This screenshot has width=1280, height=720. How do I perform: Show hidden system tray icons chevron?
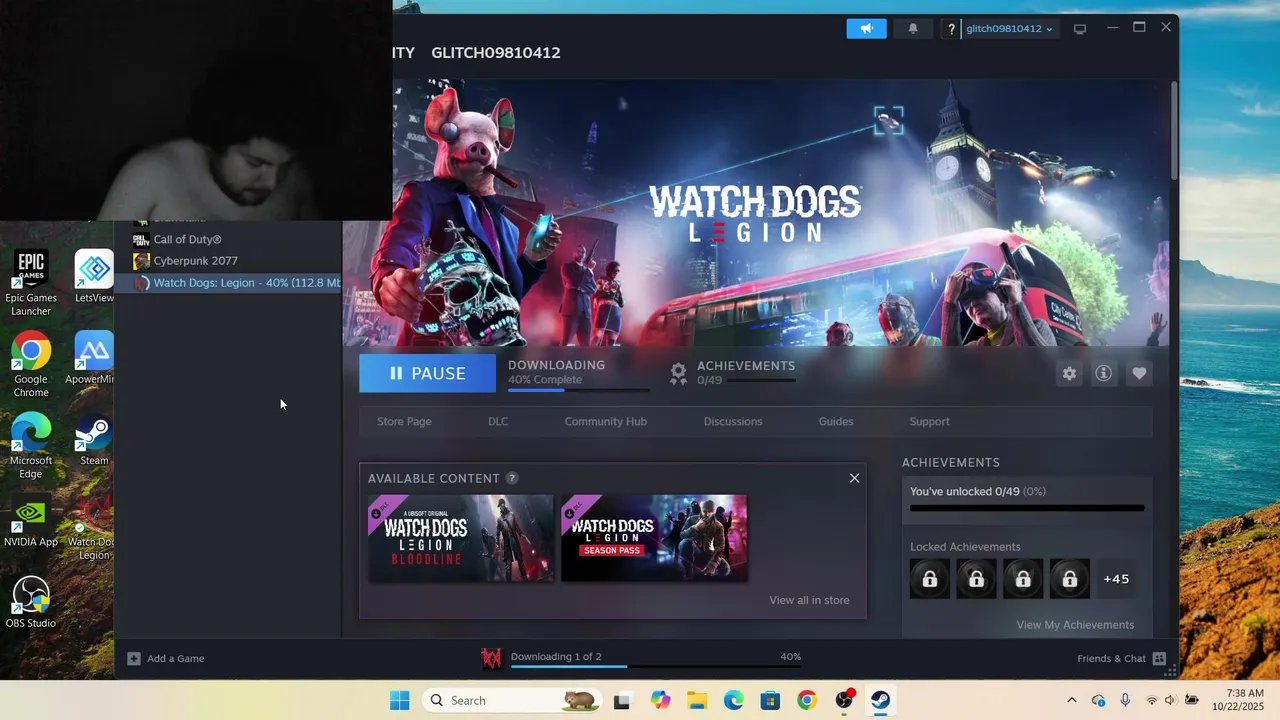[1072, 700]
